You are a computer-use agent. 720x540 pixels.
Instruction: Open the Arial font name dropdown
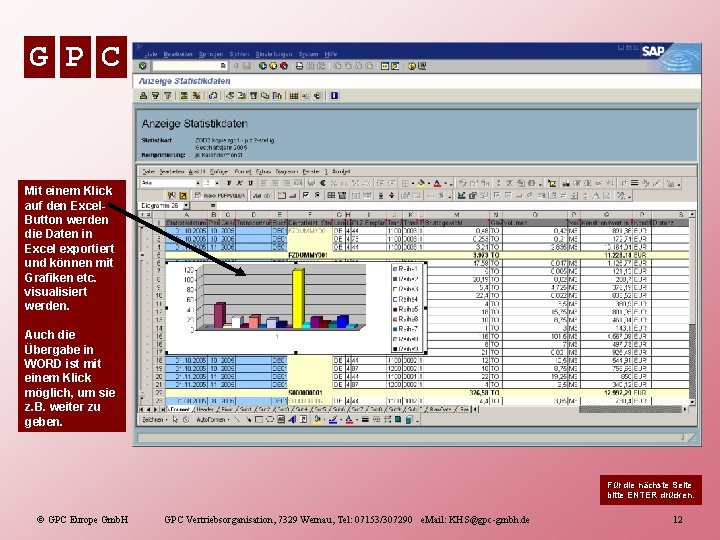(198, 183)
